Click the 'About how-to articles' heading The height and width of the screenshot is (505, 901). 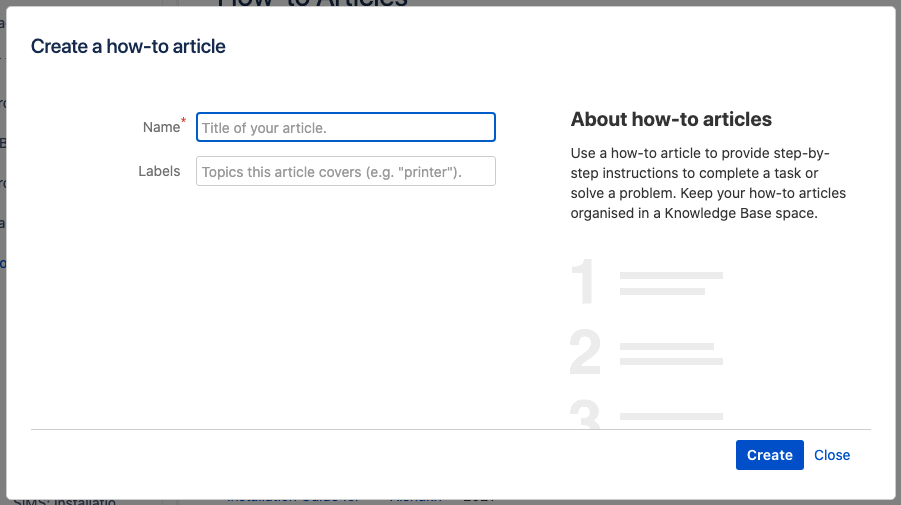[671, 119]
